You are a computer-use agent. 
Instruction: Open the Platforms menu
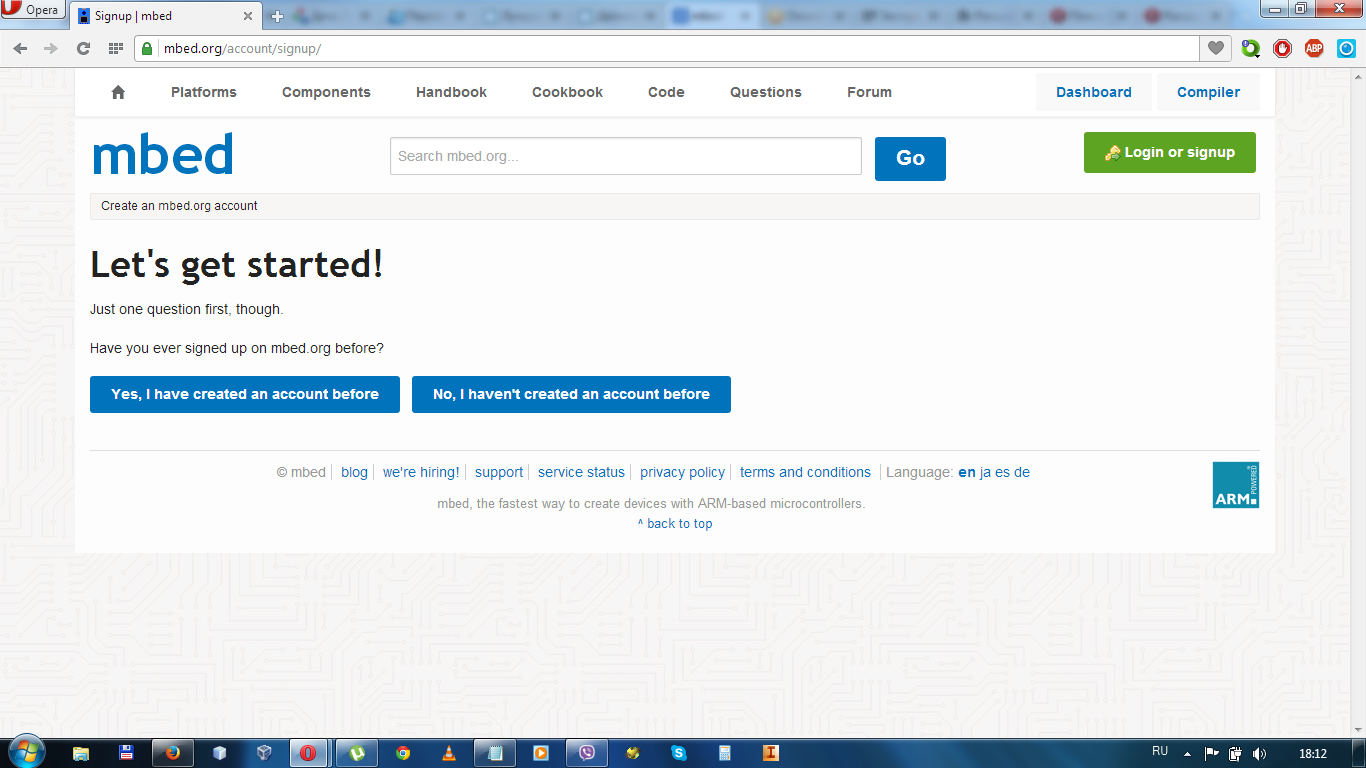click(x=204, y=92)
